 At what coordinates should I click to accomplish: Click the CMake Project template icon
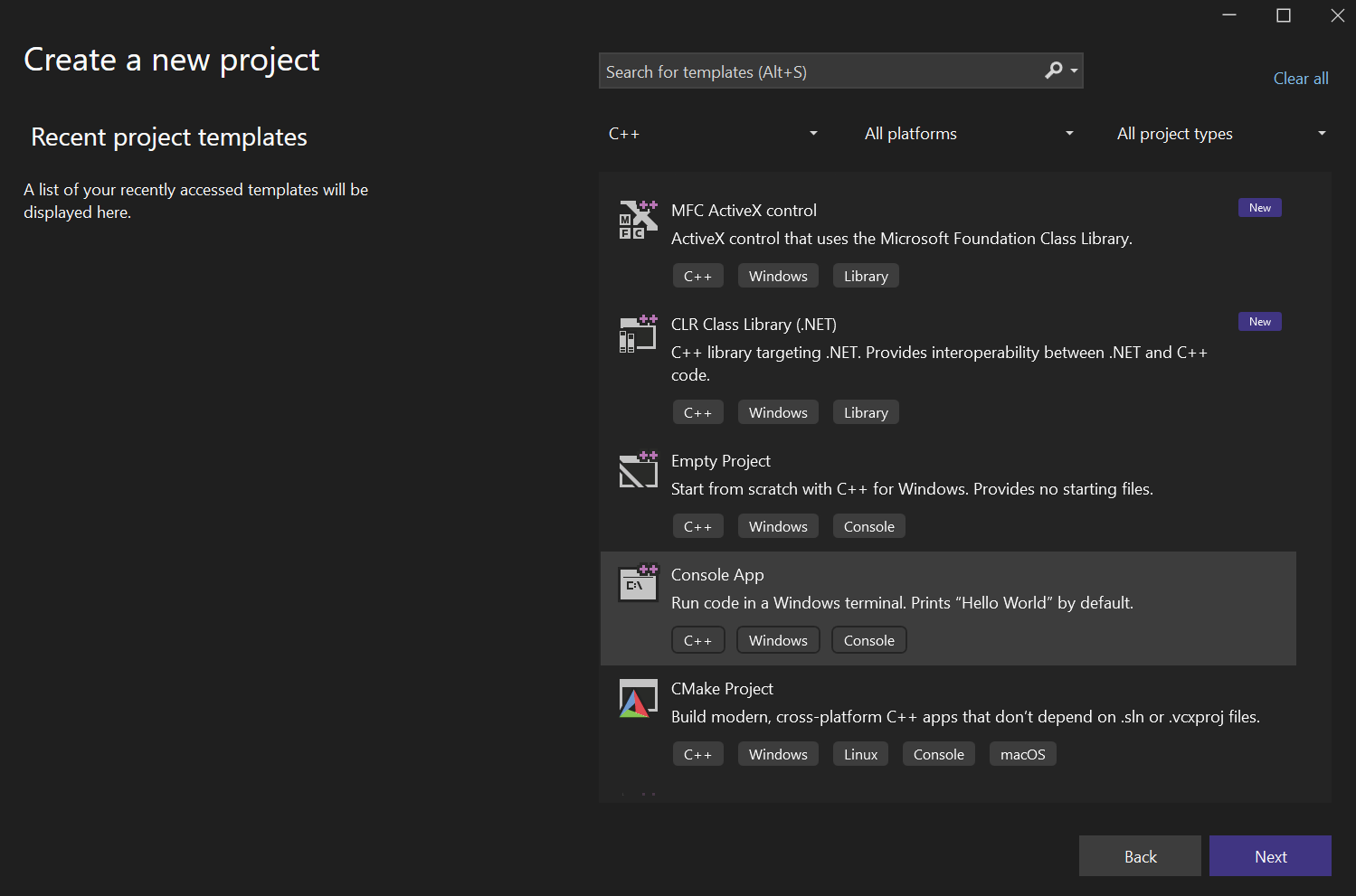coord(638,698)
